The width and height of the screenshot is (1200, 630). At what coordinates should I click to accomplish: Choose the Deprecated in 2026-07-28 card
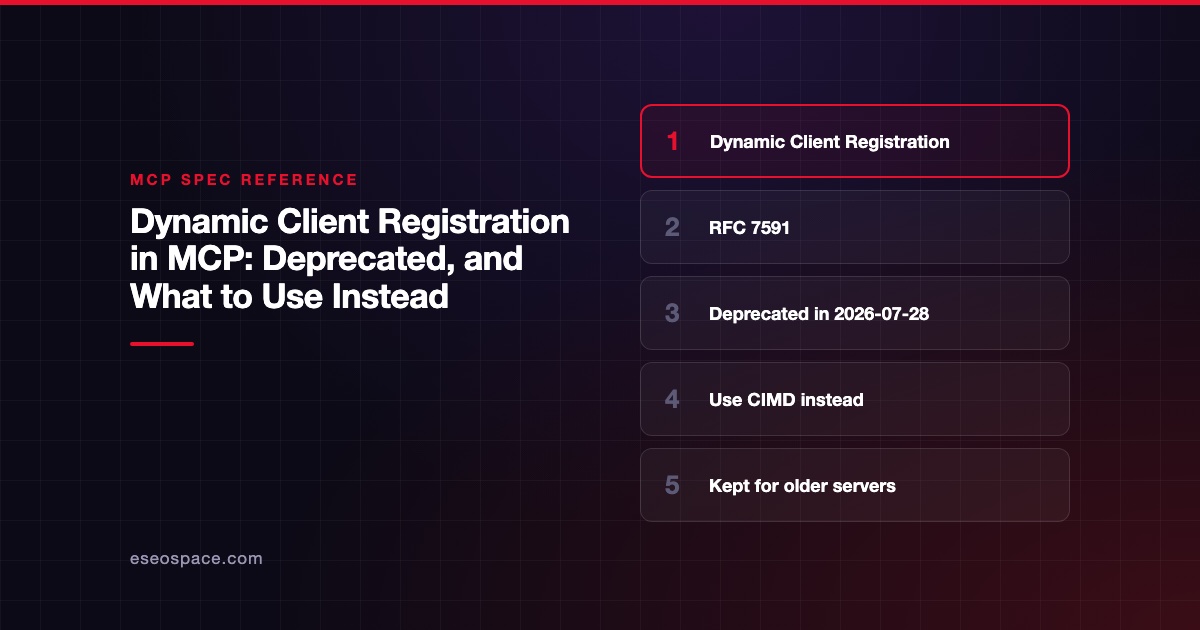click(855, 313)
